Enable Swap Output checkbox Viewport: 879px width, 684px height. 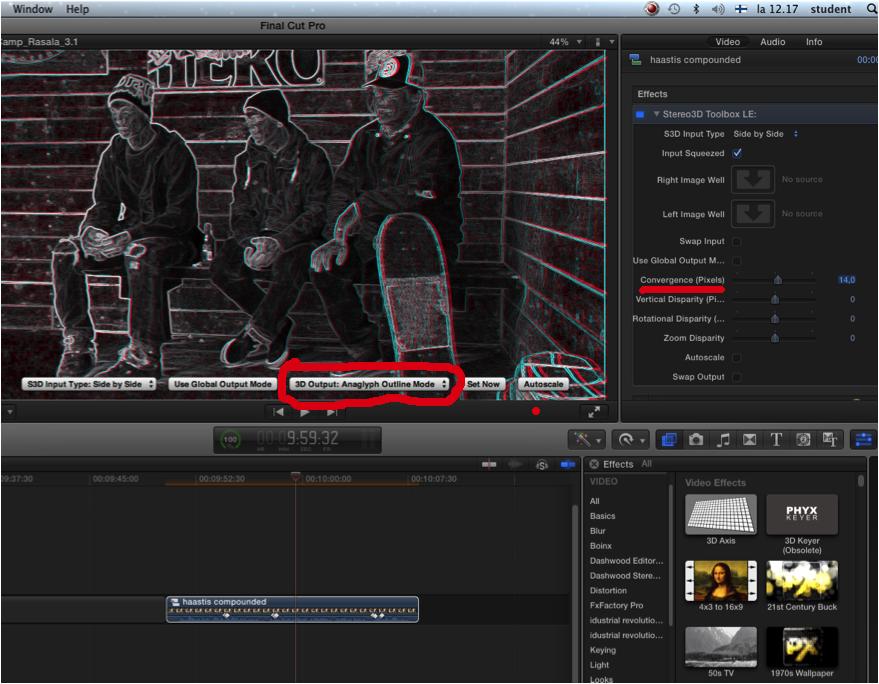pos(737,377)
